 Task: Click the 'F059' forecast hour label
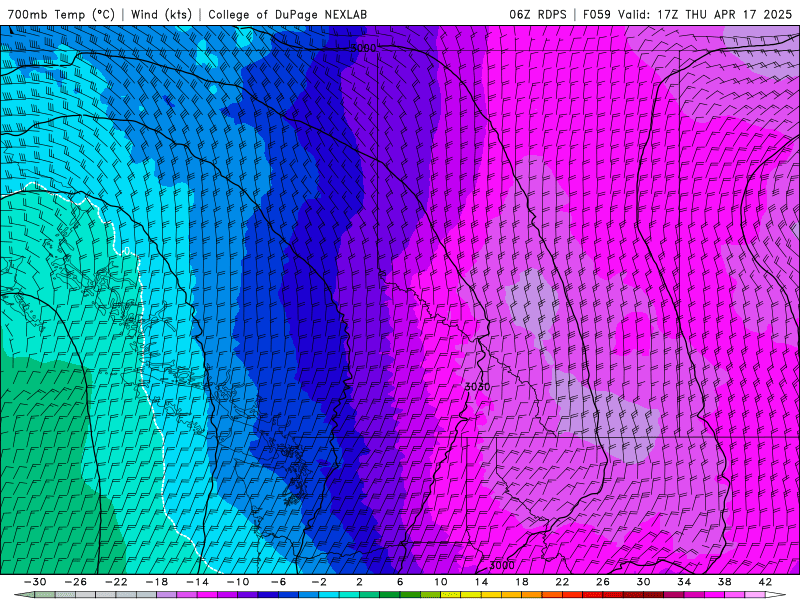pyautogui.click(x=597, y=14)
